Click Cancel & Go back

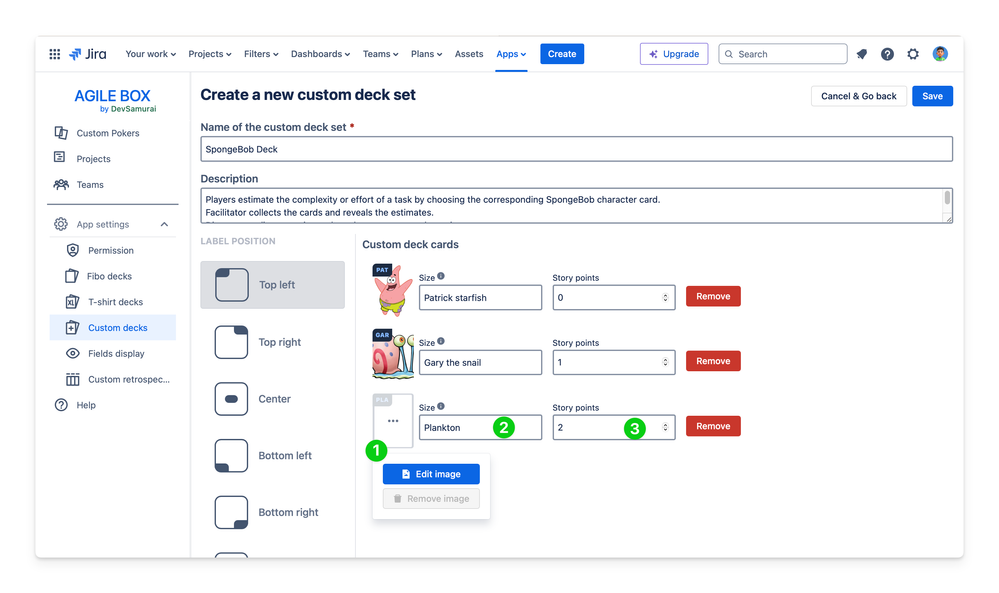(858, 96)
